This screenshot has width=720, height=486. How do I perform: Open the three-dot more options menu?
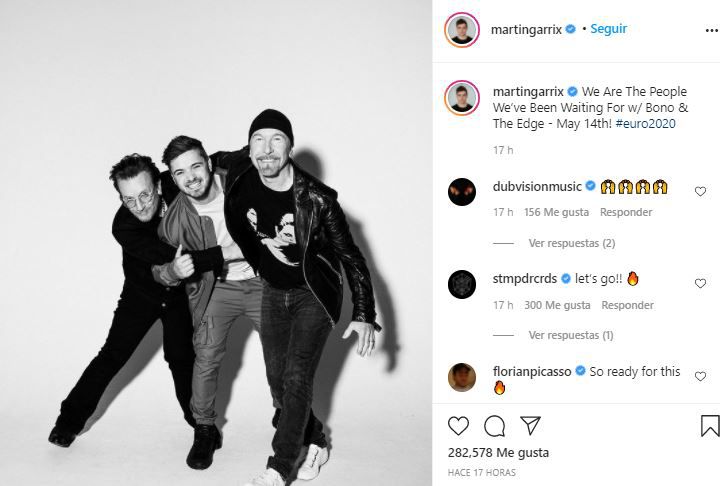pyautogui.click(x=712, y=30)
